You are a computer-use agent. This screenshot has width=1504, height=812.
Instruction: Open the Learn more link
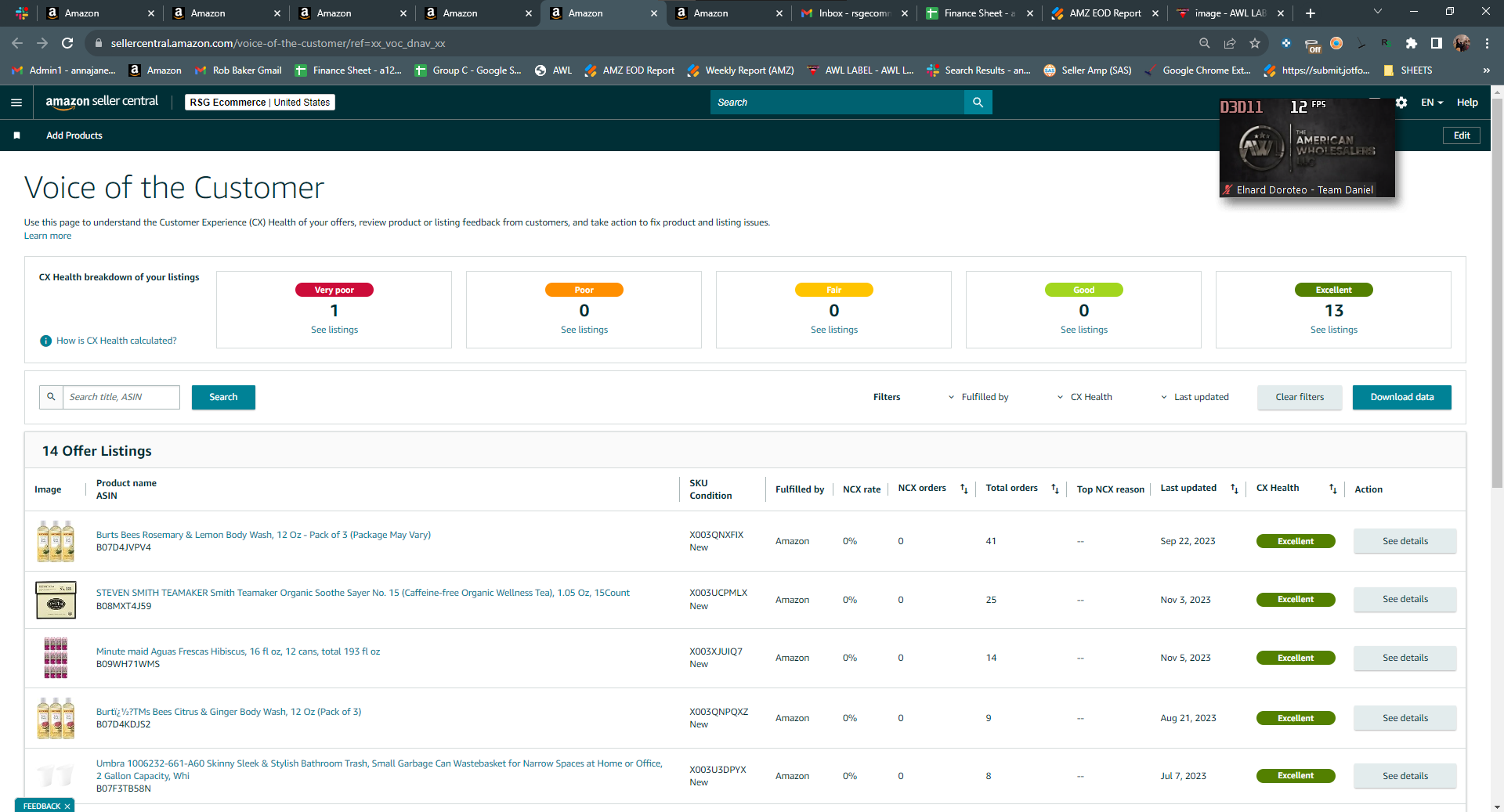[x=48, y=236]
